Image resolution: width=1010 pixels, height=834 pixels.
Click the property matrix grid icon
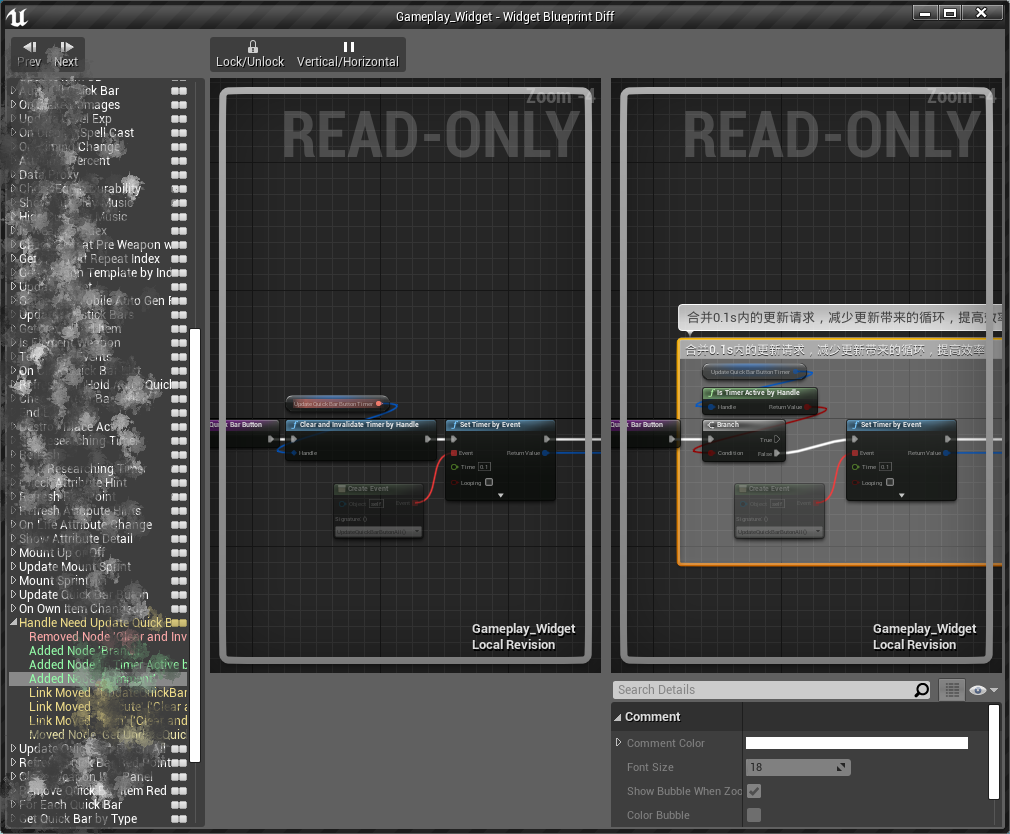[952, 690]
